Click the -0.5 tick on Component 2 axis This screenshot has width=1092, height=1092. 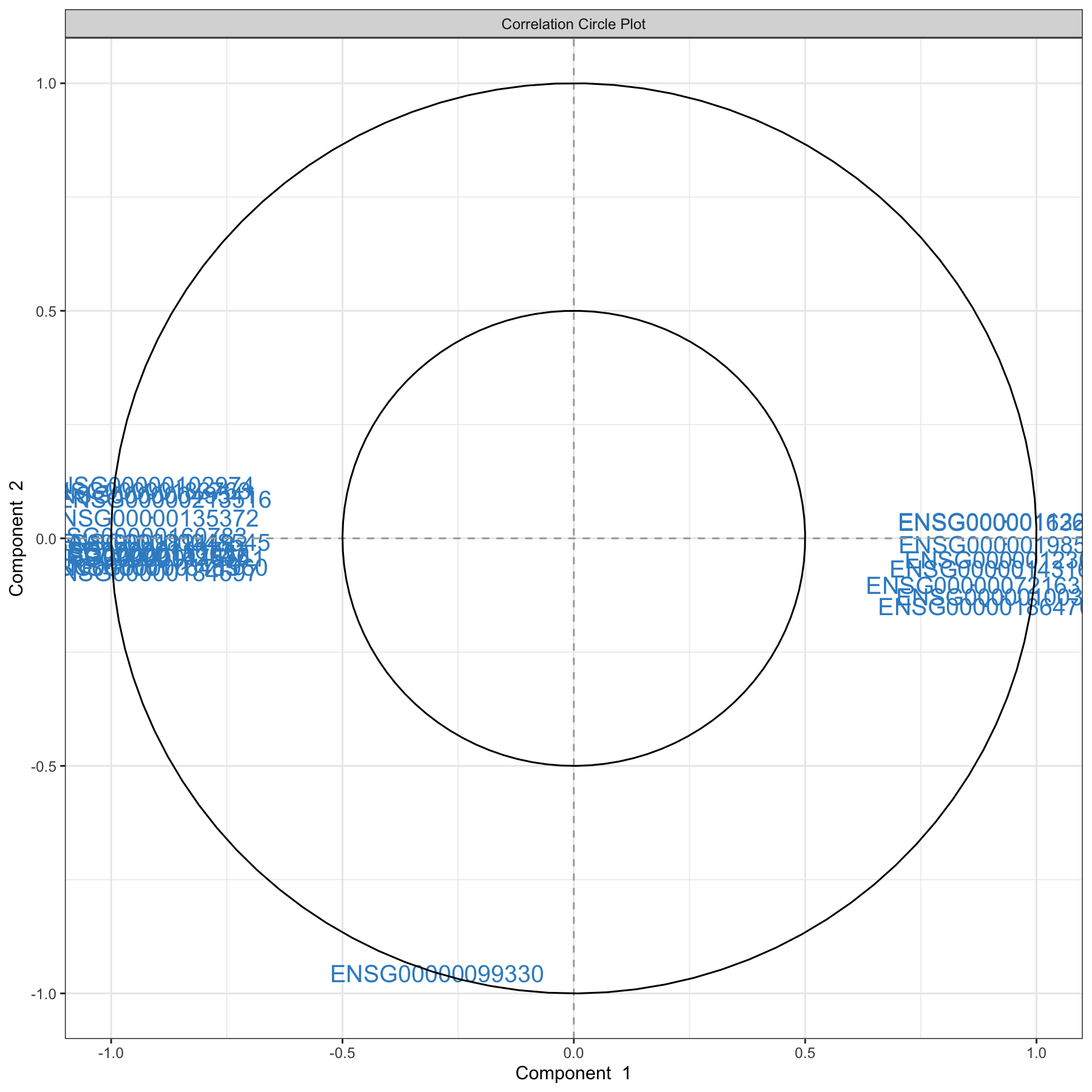(x=45, y=766)
